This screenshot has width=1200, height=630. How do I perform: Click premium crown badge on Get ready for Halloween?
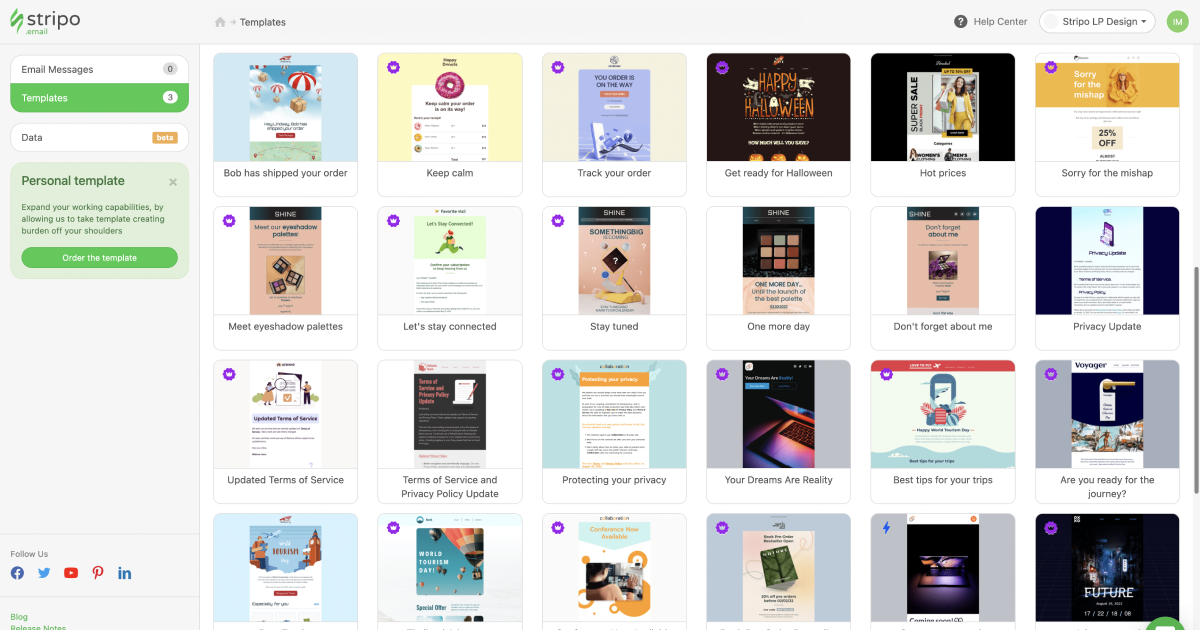click(721, 67)
